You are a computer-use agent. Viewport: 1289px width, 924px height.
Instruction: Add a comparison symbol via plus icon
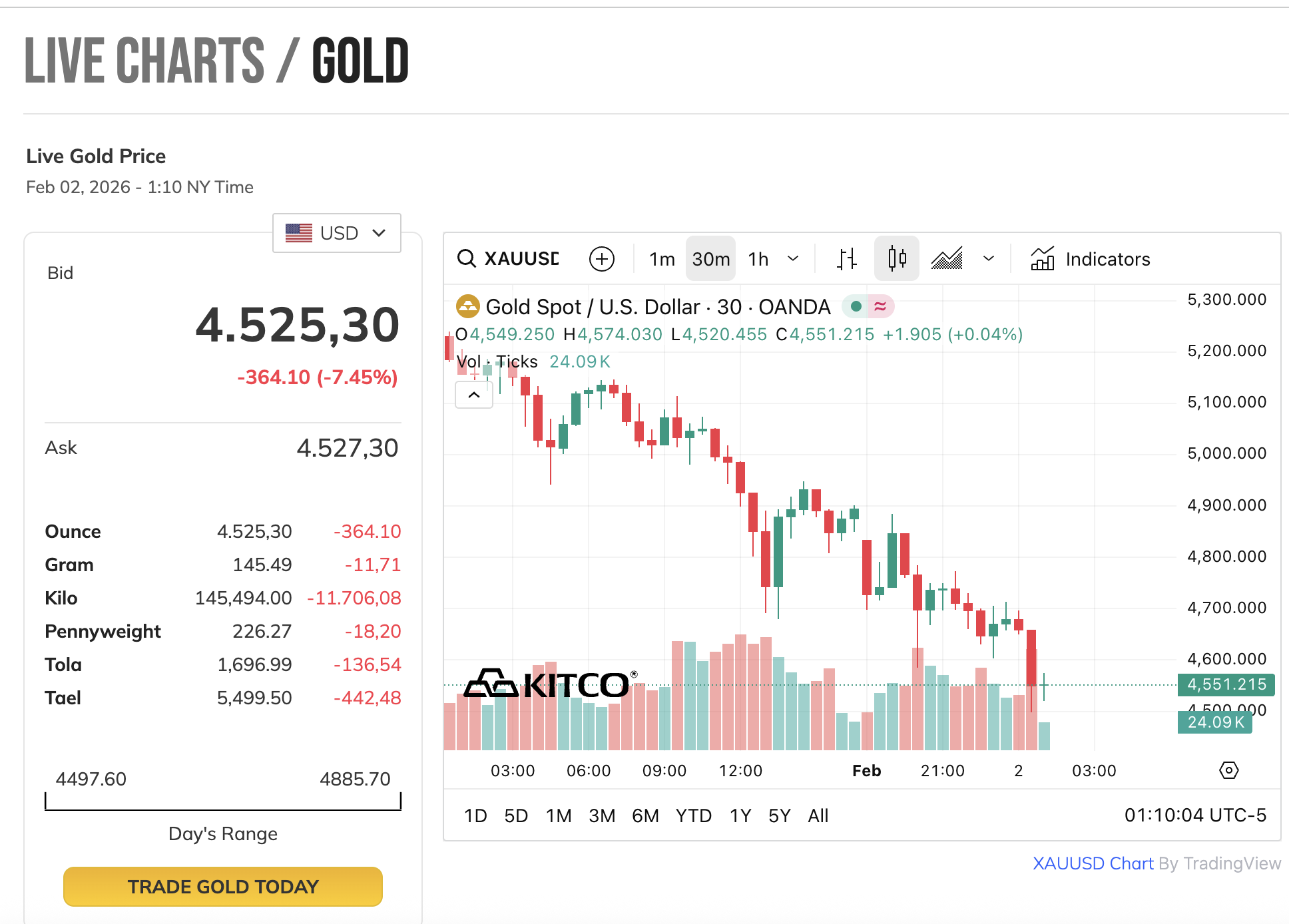pyautogui.click(x=601, y=259)
